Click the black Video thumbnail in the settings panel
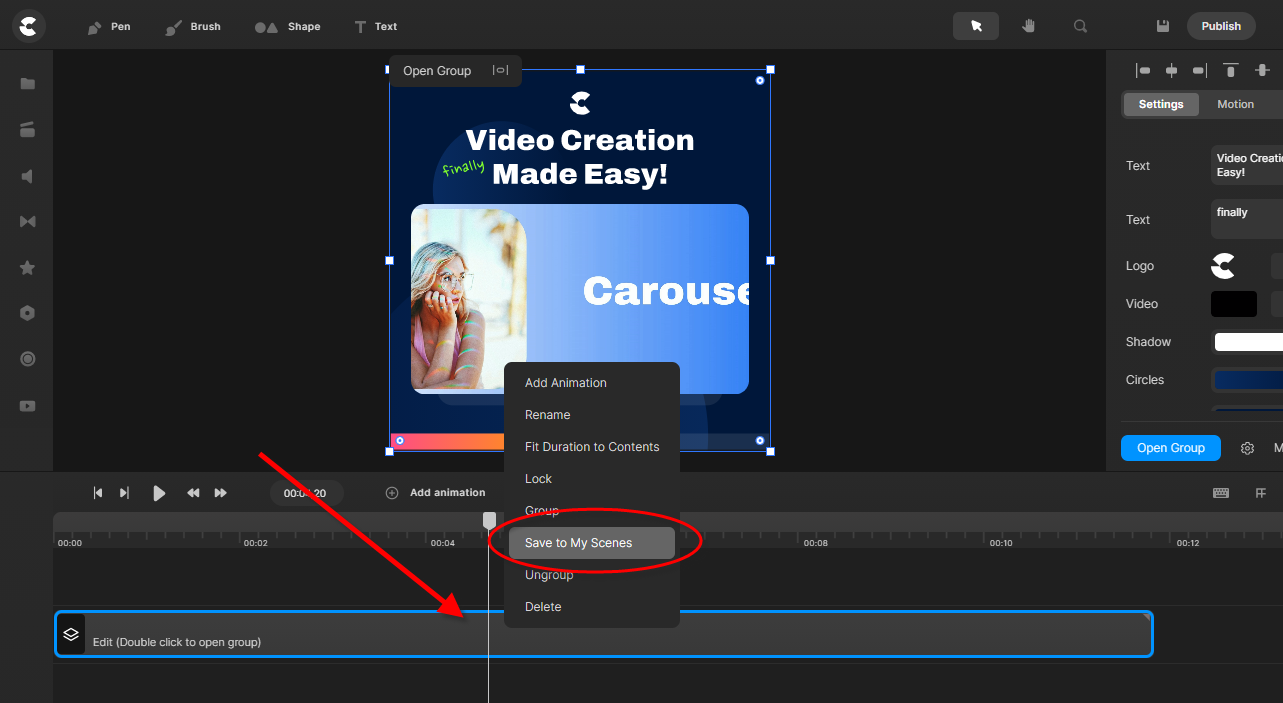1283x703 pixels. click(1234, 304)
